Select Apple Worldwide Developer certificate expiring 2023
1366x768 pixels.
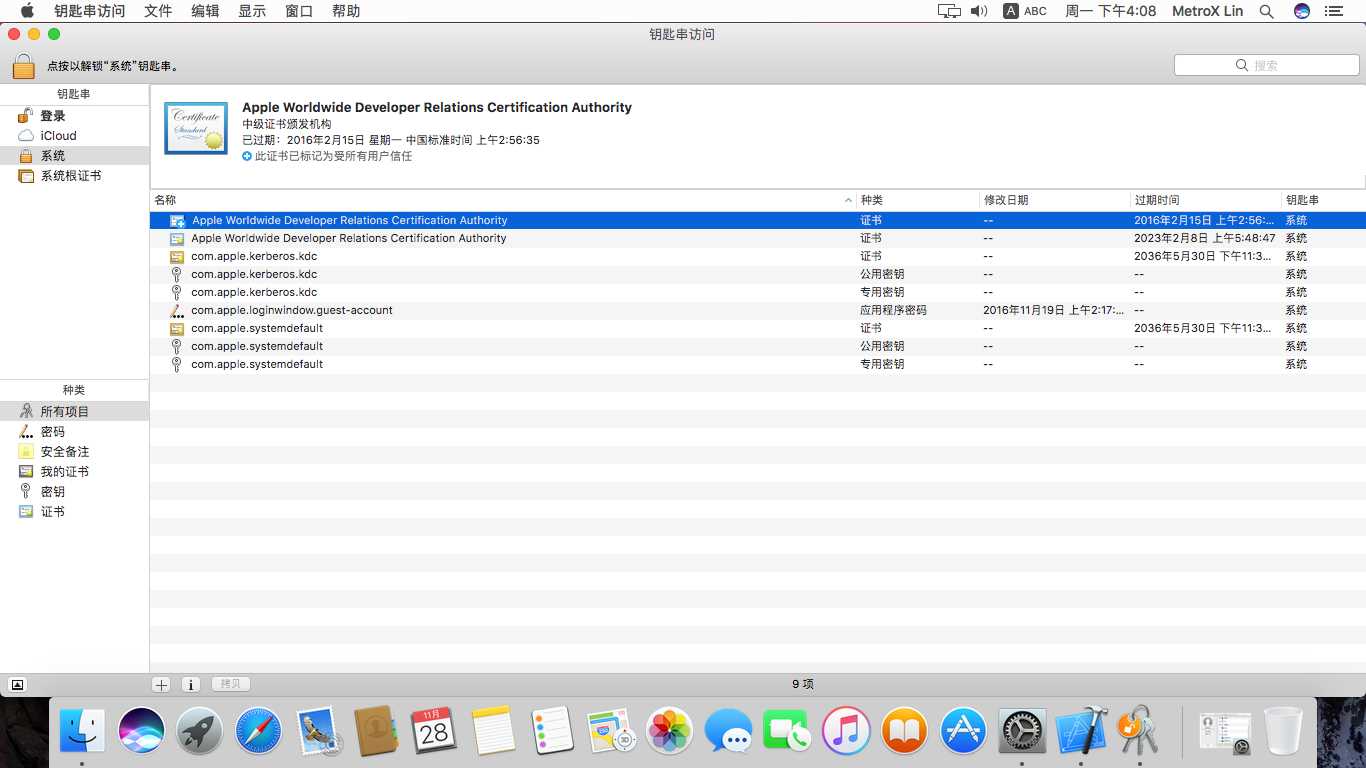758,238
